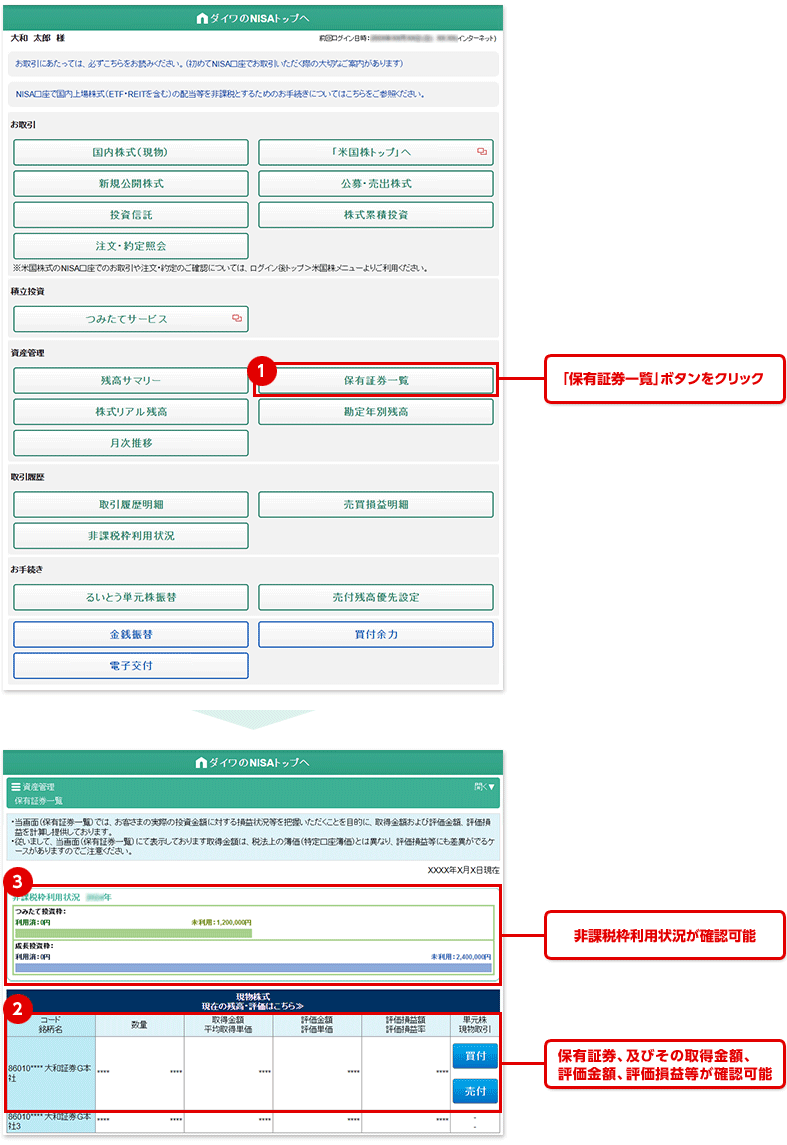Select 投資信託 from the trading menu
Image resolution: width=787 pixels, height=1145 pixels.
(x=131, y=215)
